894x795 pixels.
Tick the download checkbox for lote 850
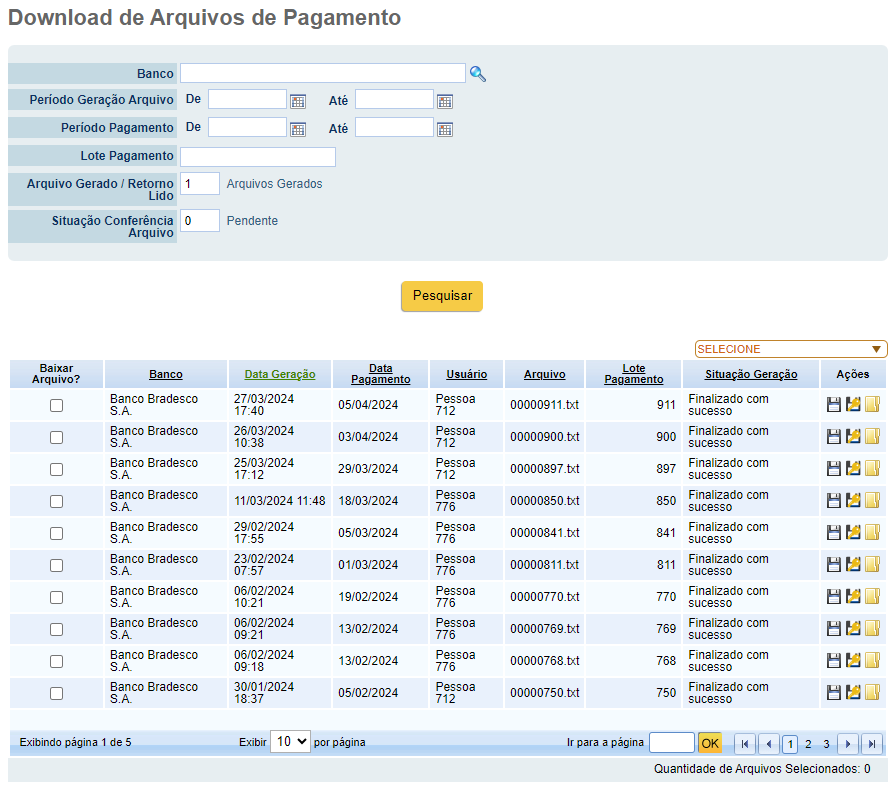click(56, 501)
